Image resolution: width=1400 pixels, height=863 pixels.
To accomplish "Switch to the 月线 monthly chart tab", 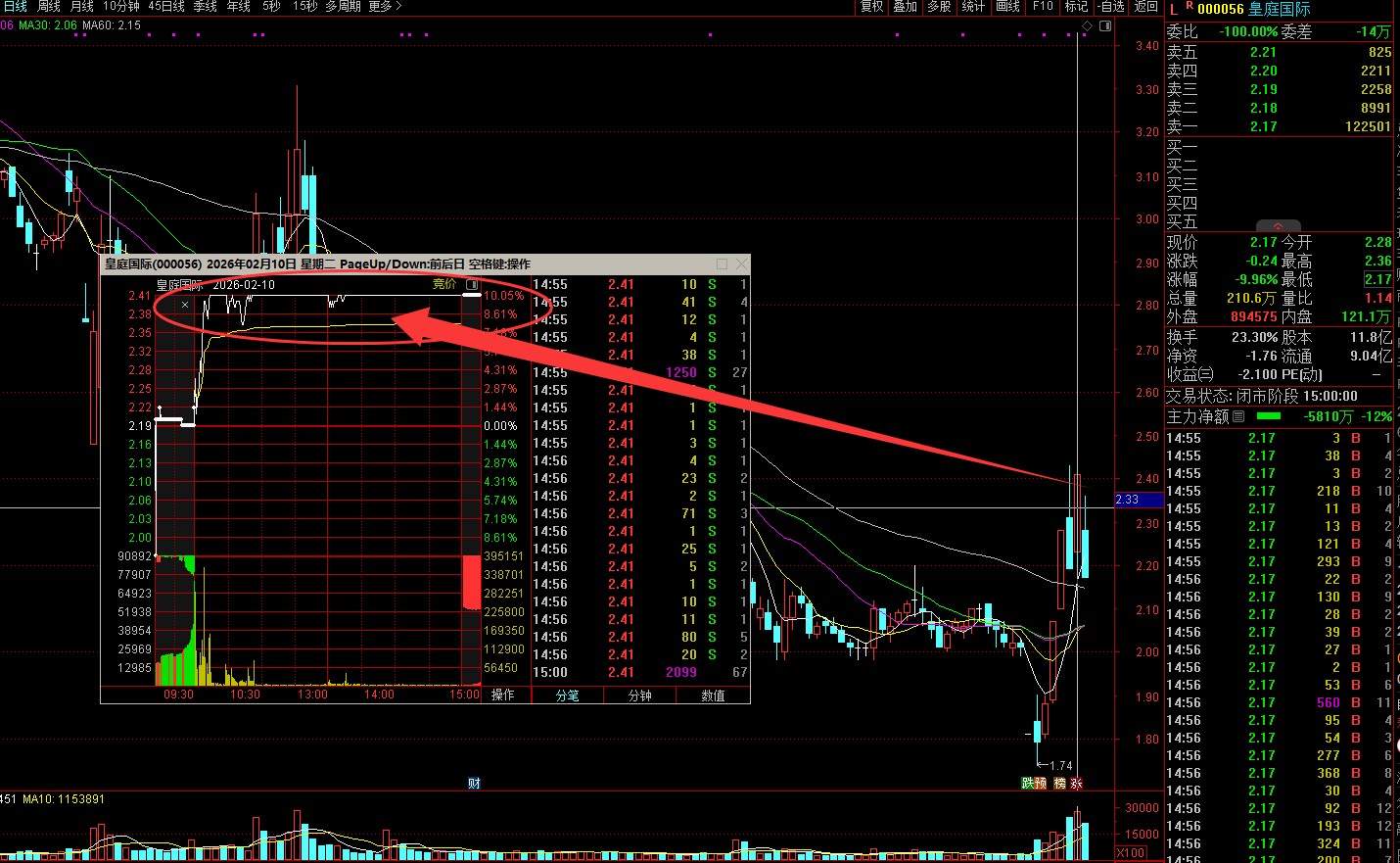I will coord(82,6).
